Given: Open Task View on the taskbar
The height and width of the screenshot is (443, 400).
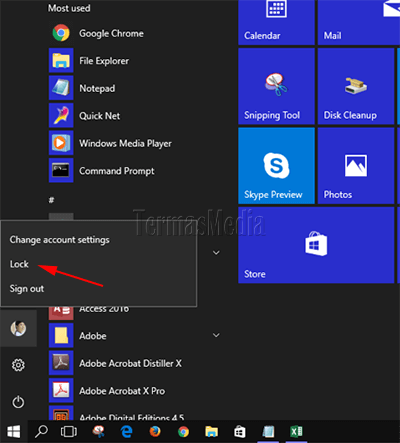Looking at the screenshot, I should click(x=69, y=432).
